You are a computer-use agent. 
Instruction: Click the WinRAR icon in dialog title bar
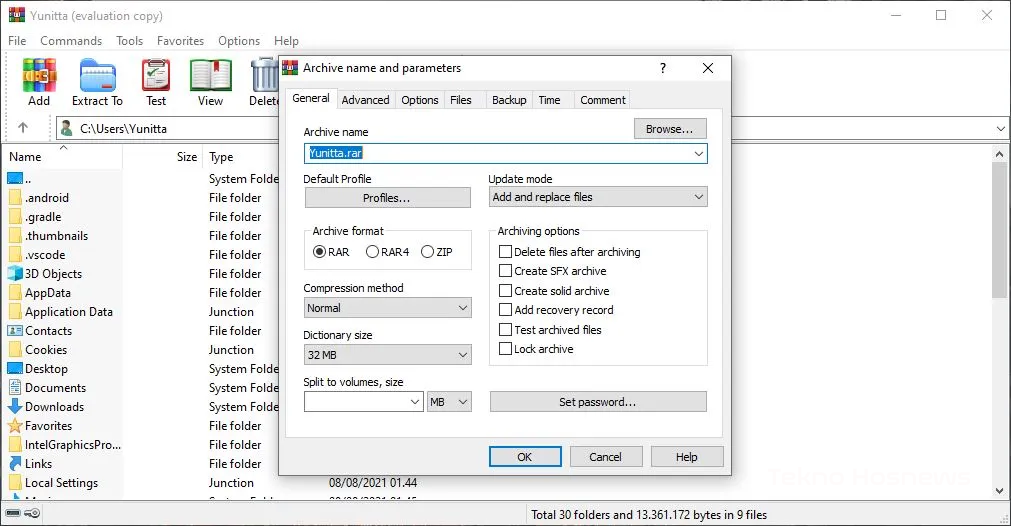coord(290,68)
